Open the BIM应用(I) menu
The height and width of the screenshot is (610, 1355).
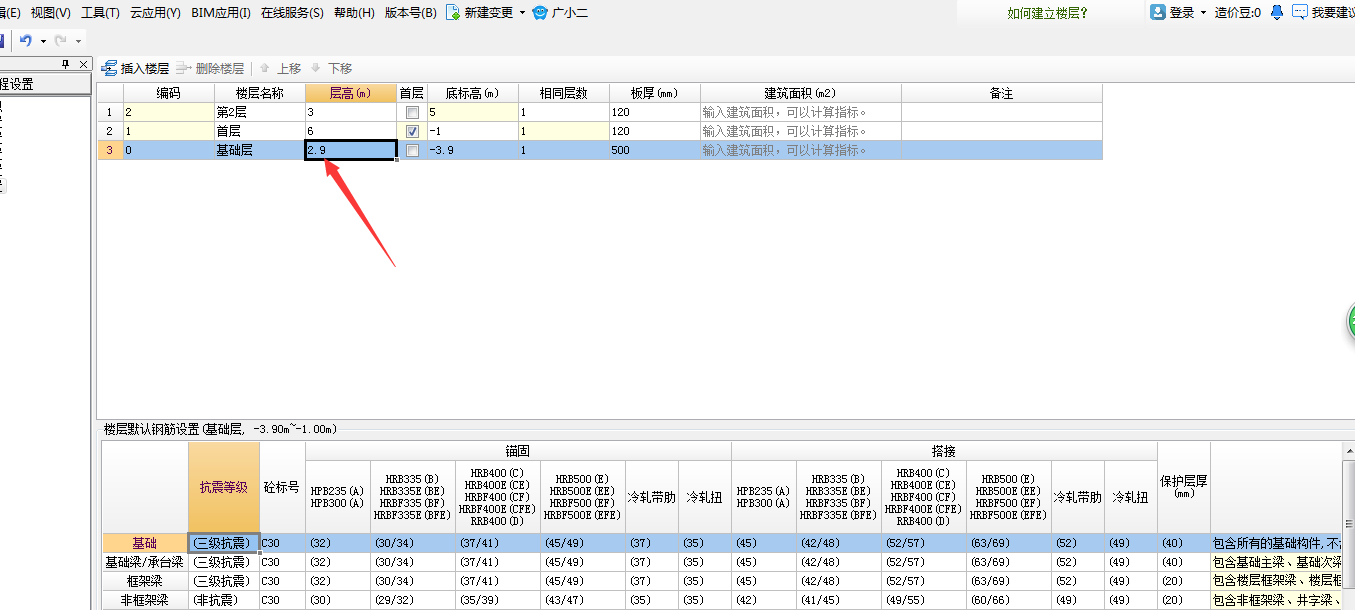pyautogui.click(x=221, y=13)
